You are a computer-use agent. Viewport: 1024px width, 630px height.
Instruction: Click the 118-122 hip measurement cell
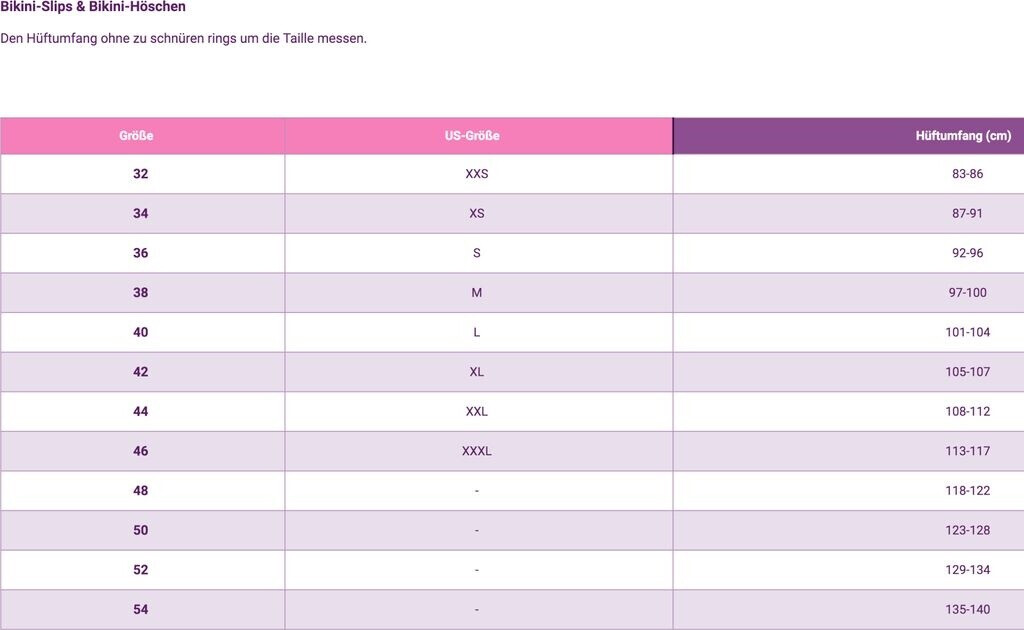[967, 491]
